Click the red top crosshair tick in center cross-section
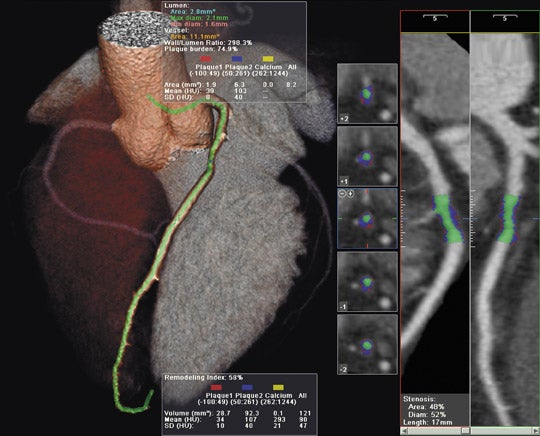540x436 pixels. click(x=367, y=191)
